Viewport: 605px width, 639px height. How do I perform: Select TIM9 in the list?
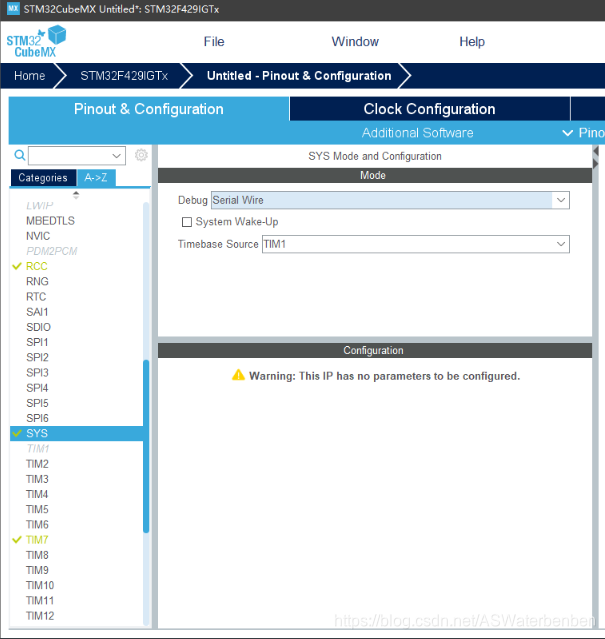tap(37, 570)
